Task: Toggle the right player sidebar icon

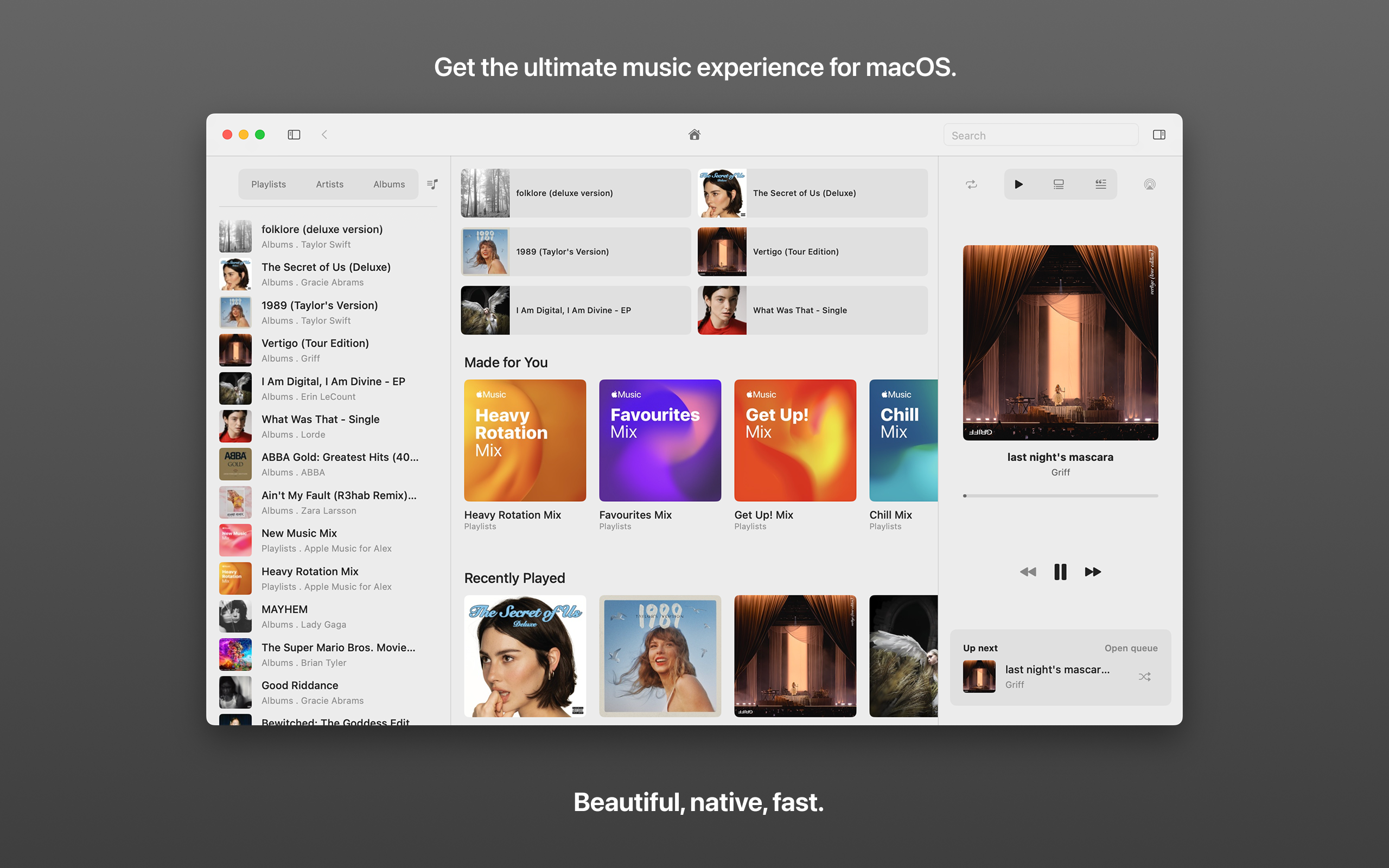Action: click(x=1158, y=135)
